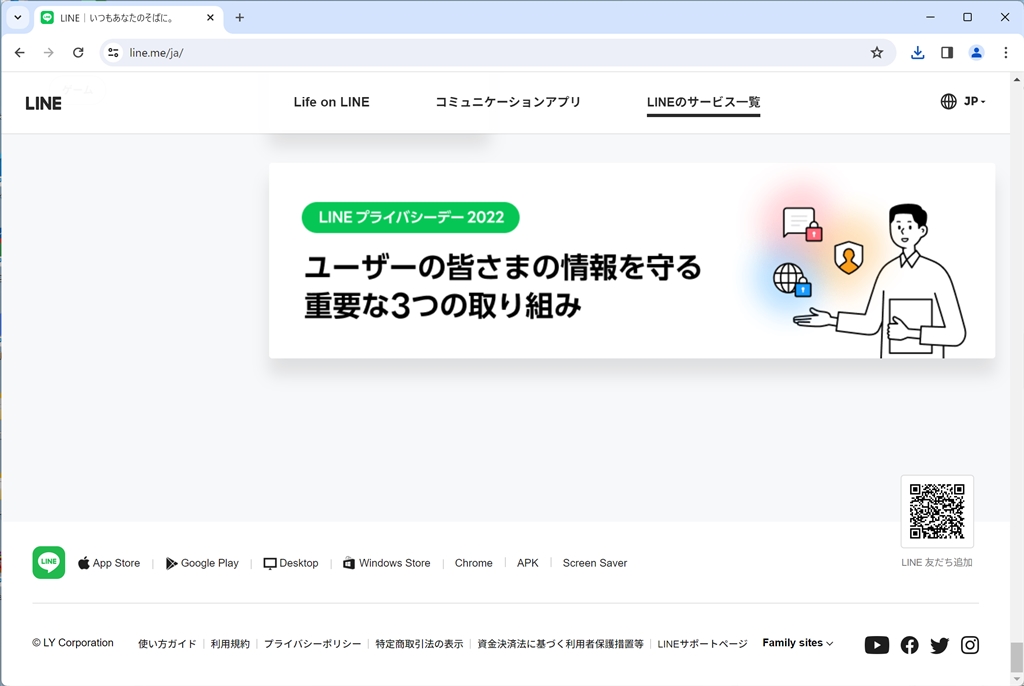Open the LINEサポートページ link
The image size is (1024, 686).
pyautogui.click(x=702, y=644)
